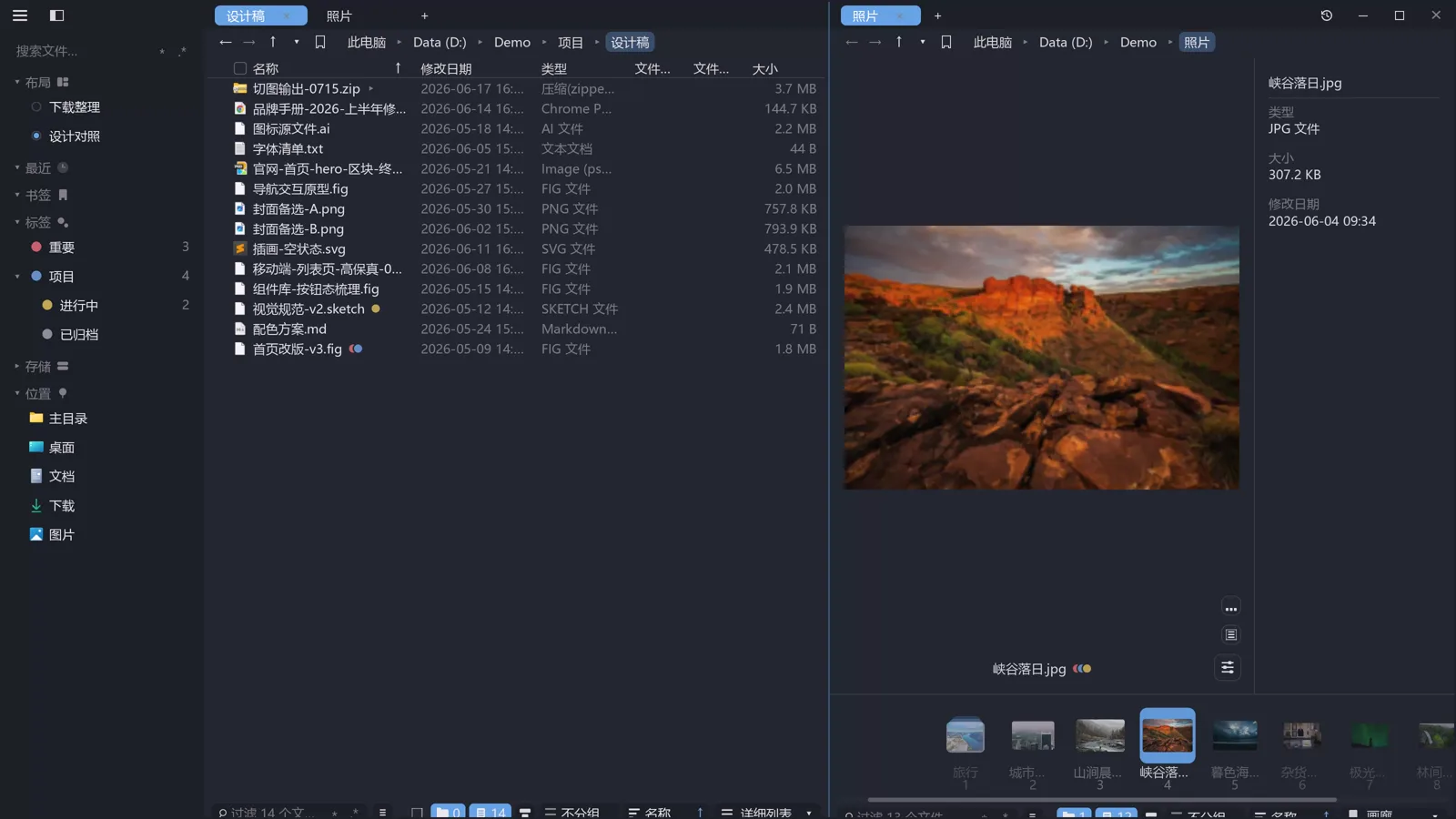1456x819 pixels.
Task: Bookmark the 设计稿 folder
Action: (x=320, y=42)
